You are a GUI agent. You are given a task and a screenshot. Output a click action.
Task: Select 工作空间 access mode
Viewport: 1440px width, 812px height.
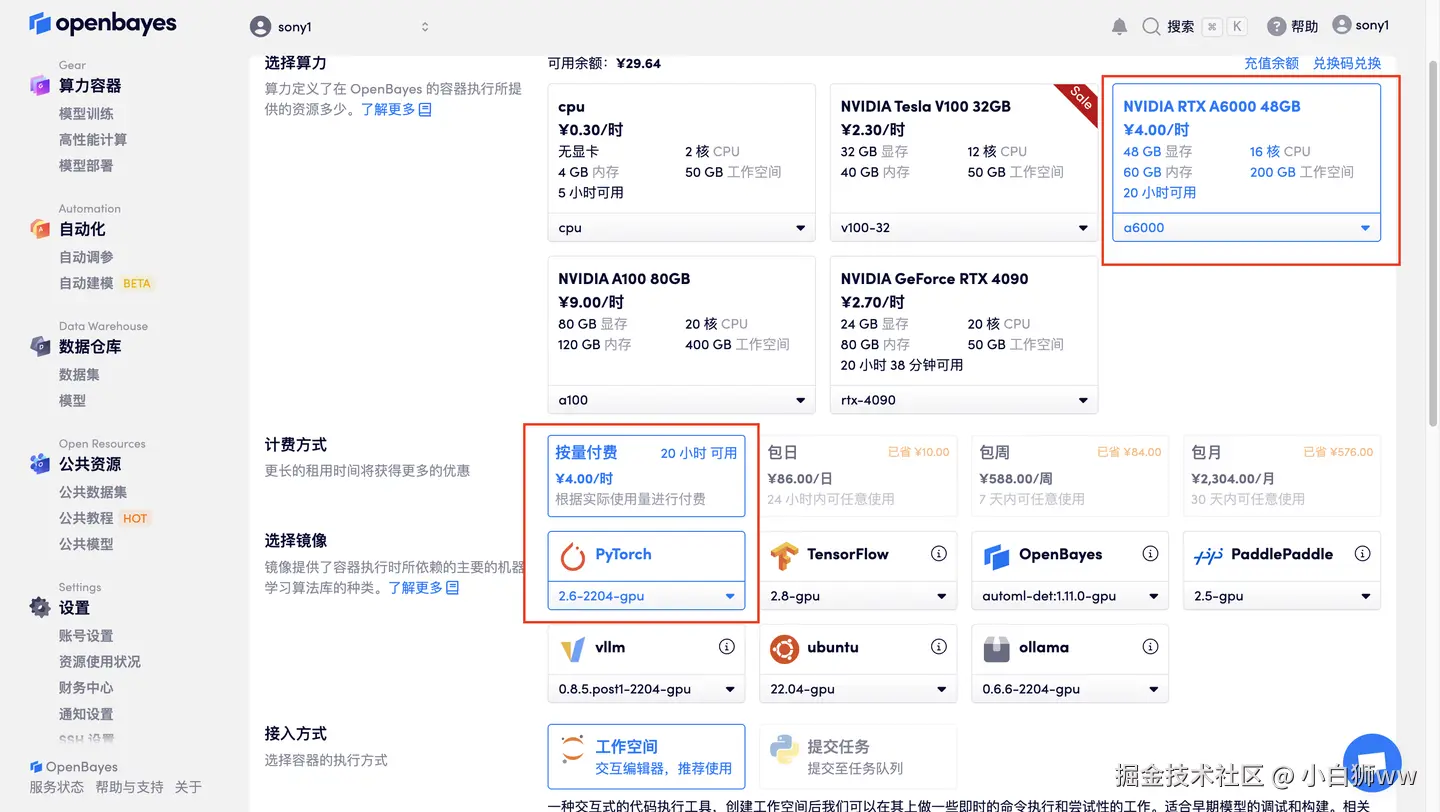point(646,757)
